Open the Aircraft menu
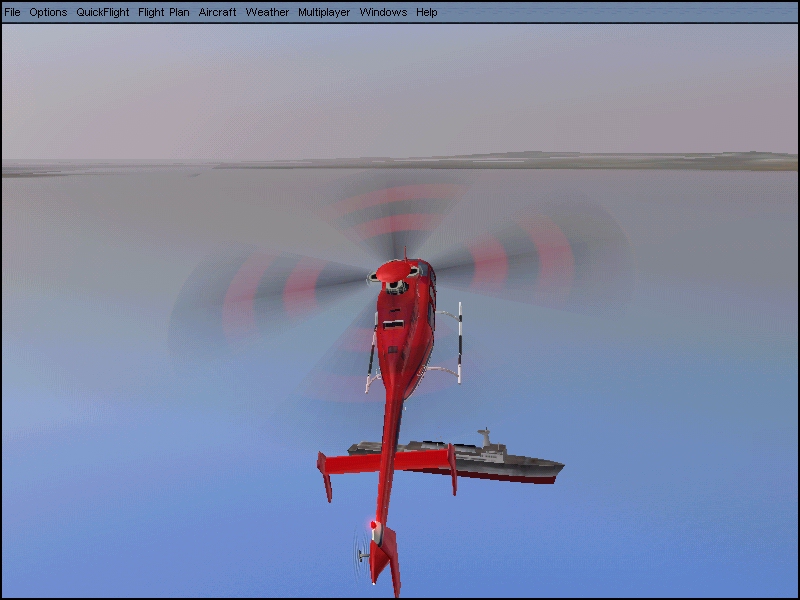This screenshot has height=600, width=800. click(x=217, y=12)
